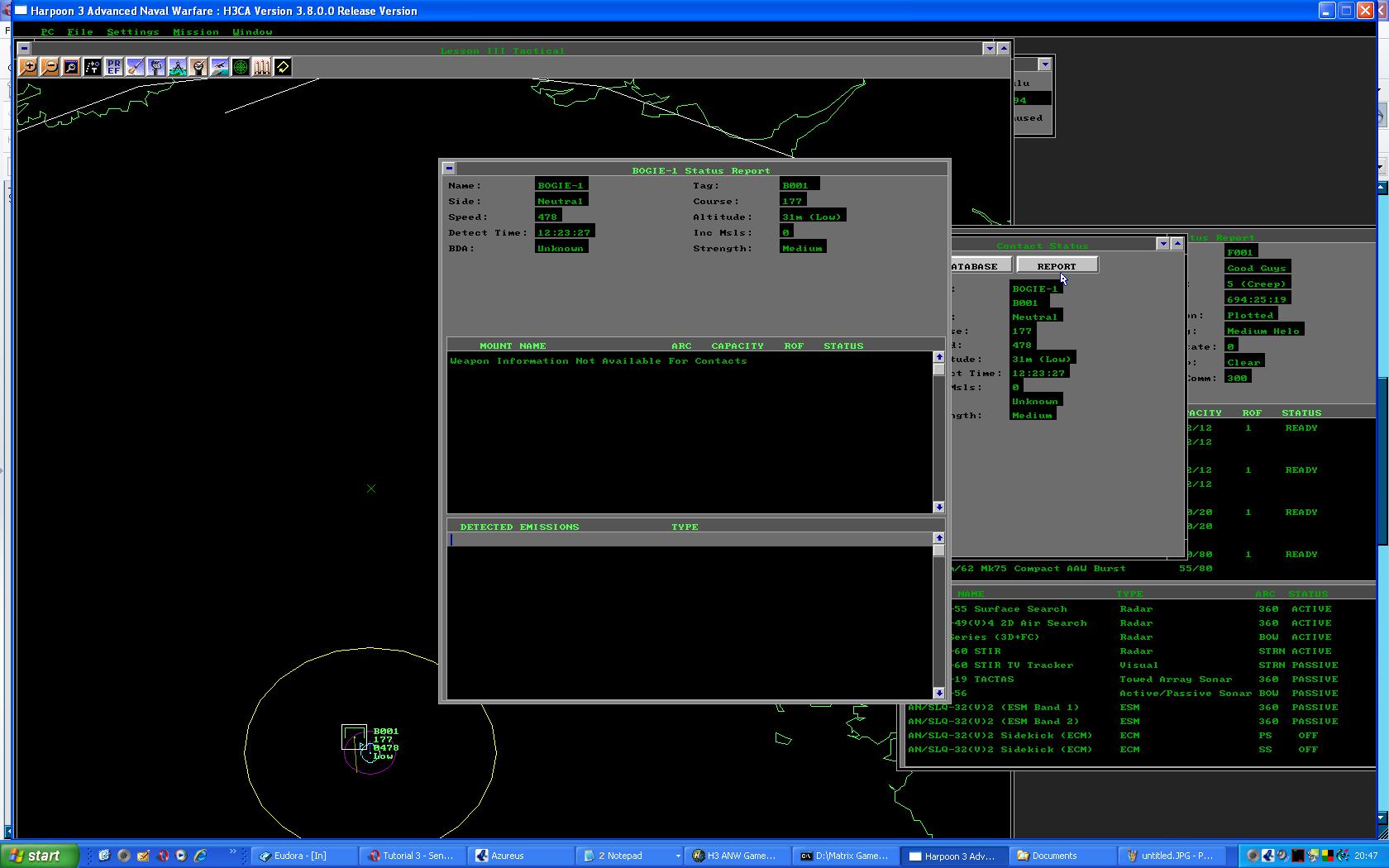Open the tactical map window control menu
This screenshot has width=1389, height=868.
24,49
